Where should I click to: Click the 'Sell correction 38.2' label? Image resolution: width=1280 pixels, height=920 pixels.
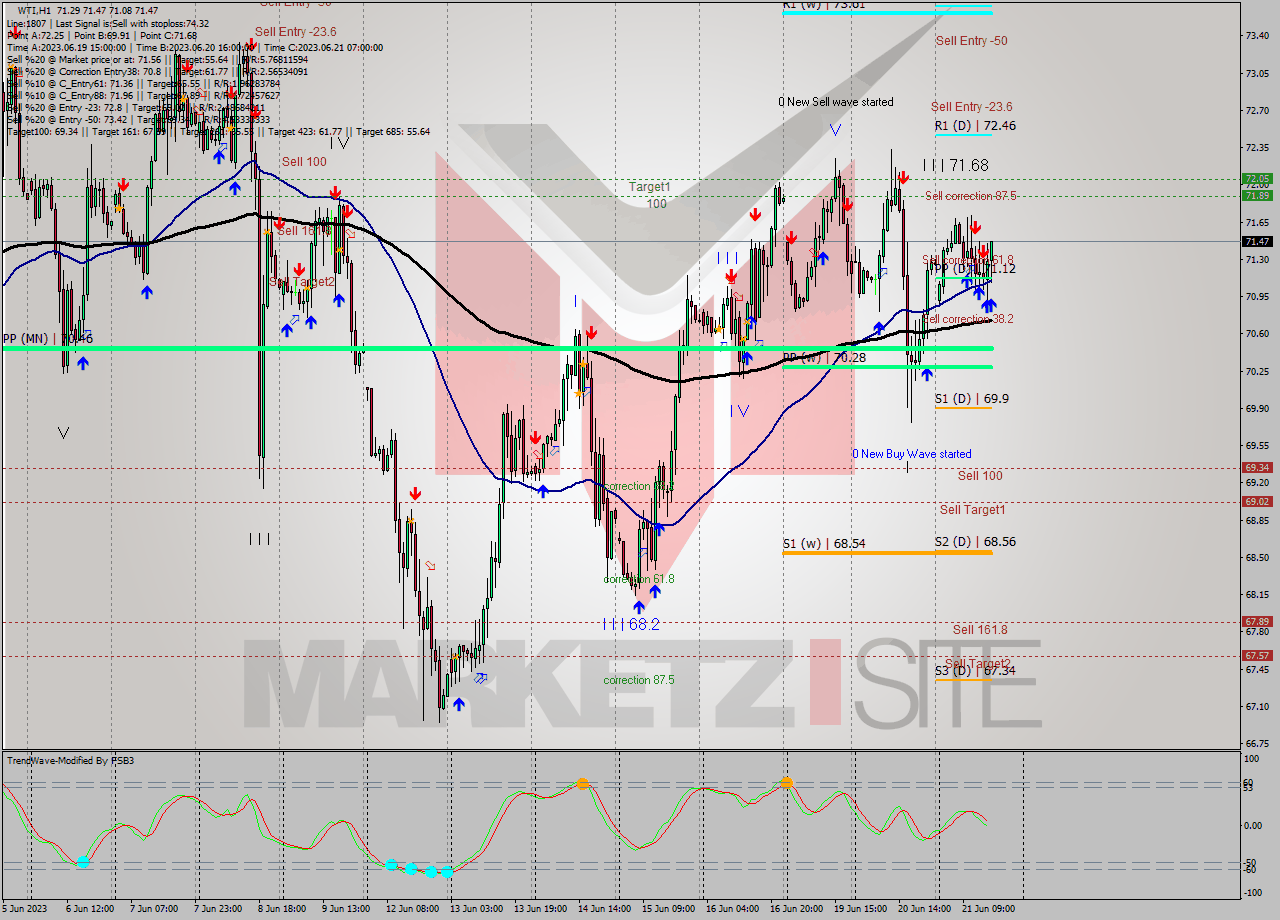(967, 319)
